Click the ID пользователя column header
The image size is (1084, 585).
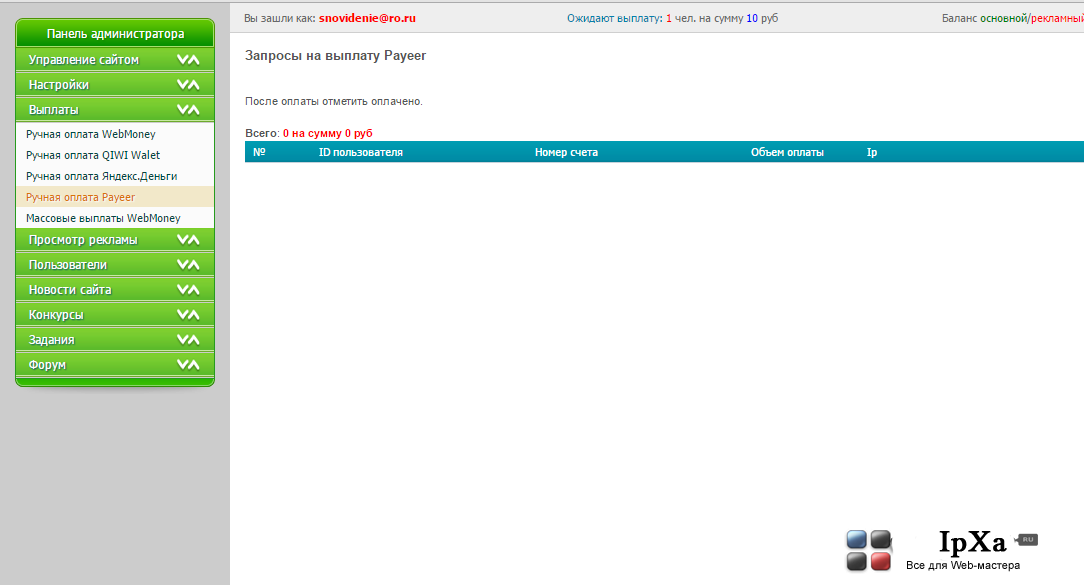click(x=360, y=152)
